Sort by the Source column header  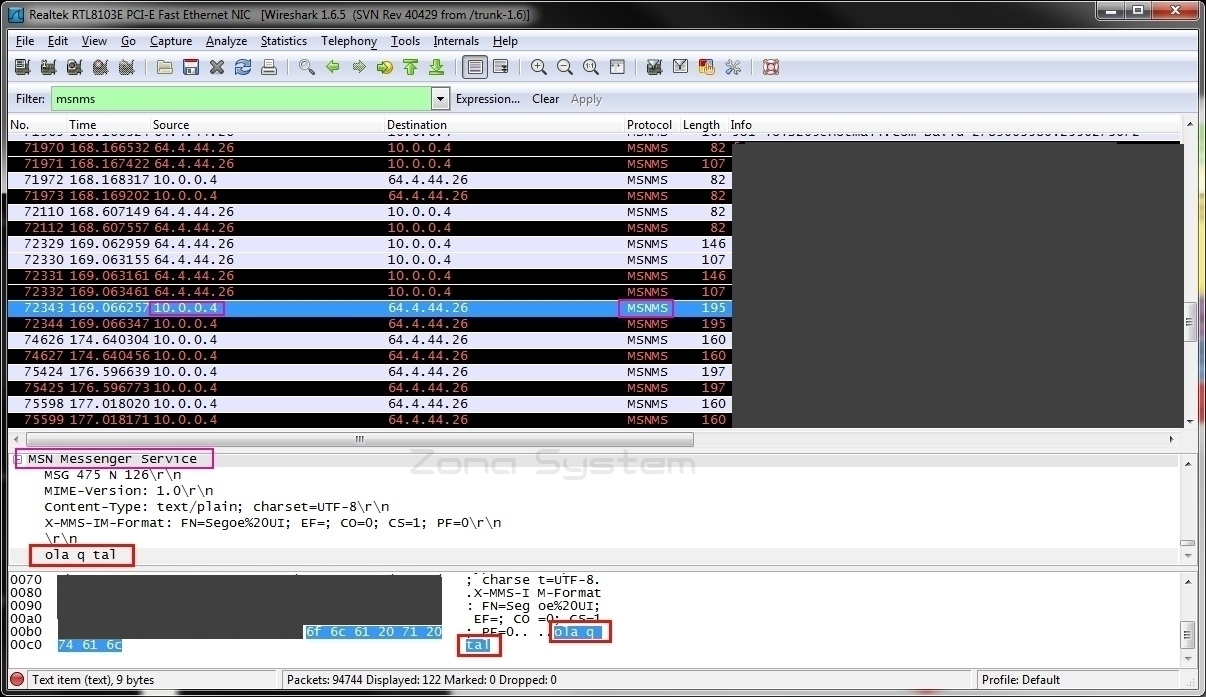point(267,125)
